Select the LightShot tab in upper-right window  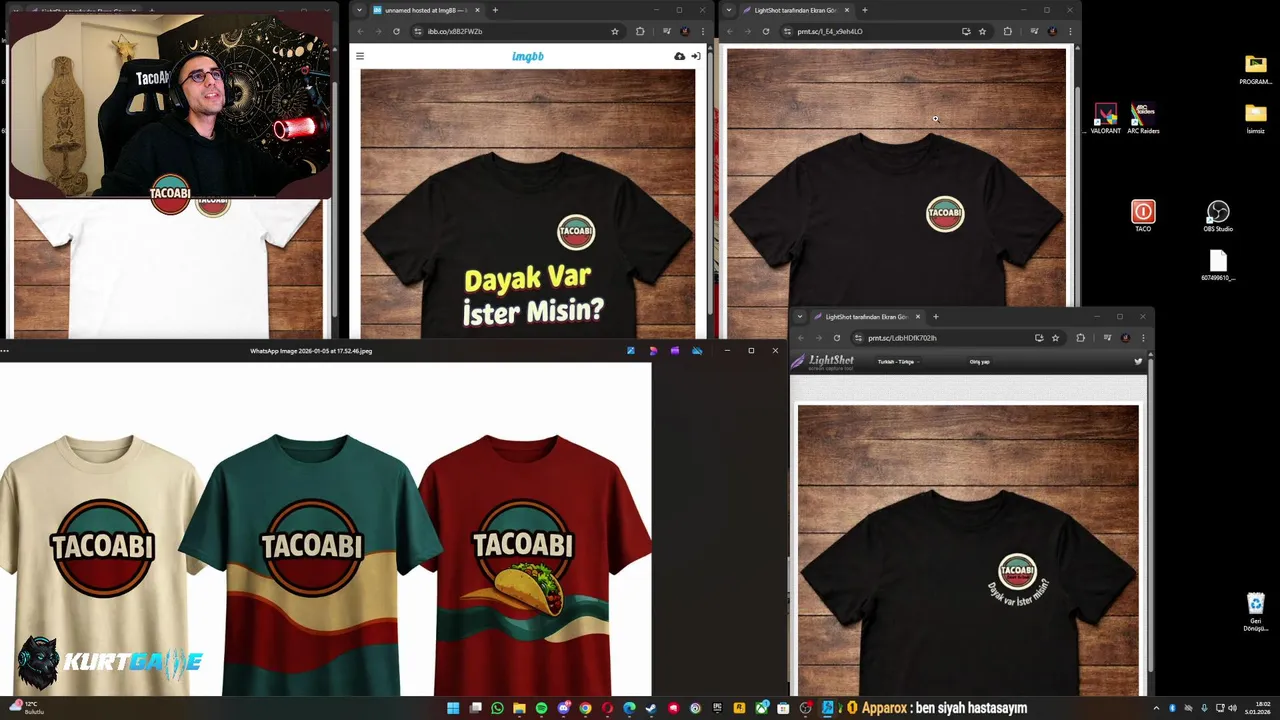point(797,10)
